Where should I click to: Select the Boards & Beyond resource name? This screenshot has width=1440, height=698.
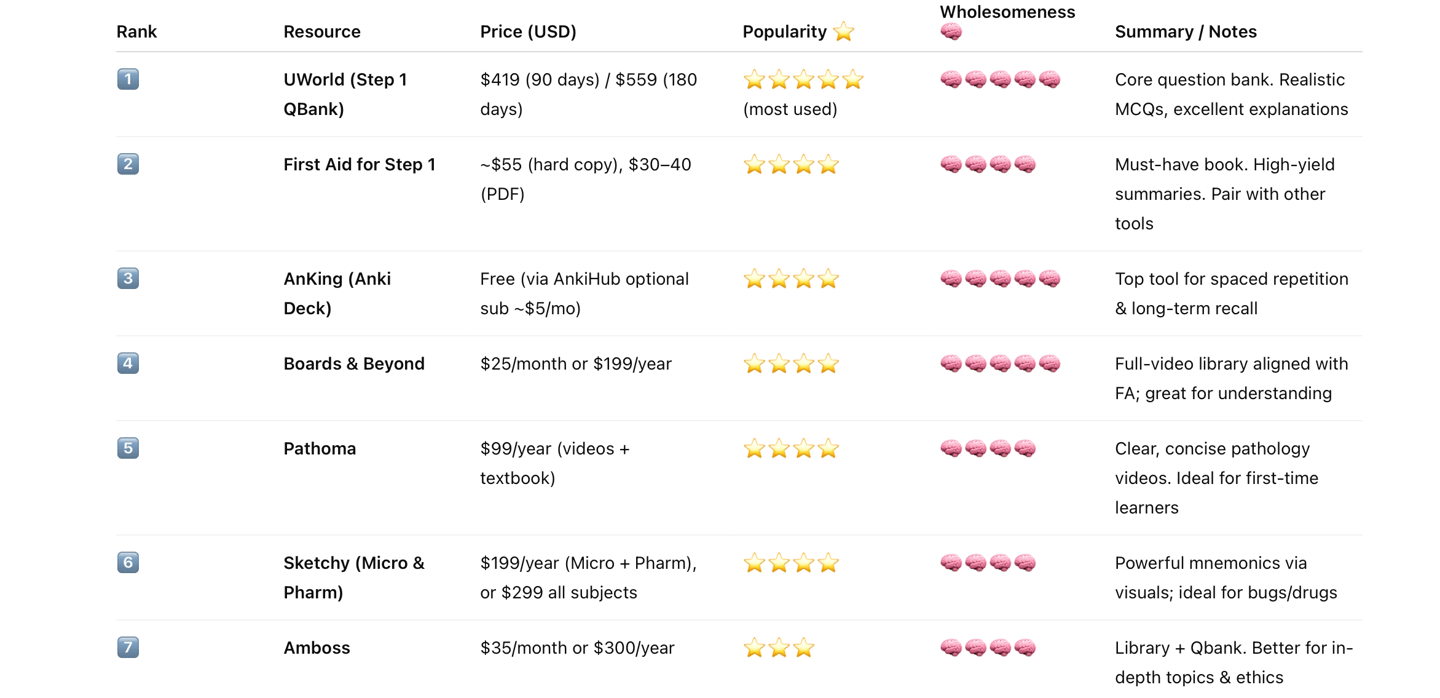pos(354,364)
